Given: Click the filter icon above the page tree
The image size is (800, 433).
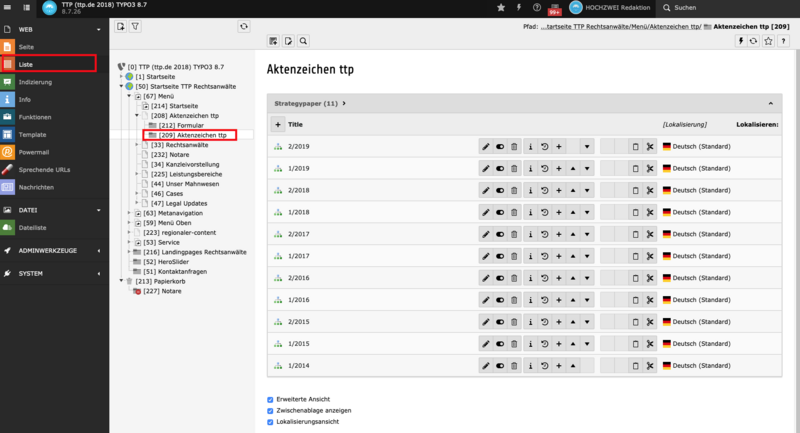Looking at the screenshot, I should coord(135,26).
